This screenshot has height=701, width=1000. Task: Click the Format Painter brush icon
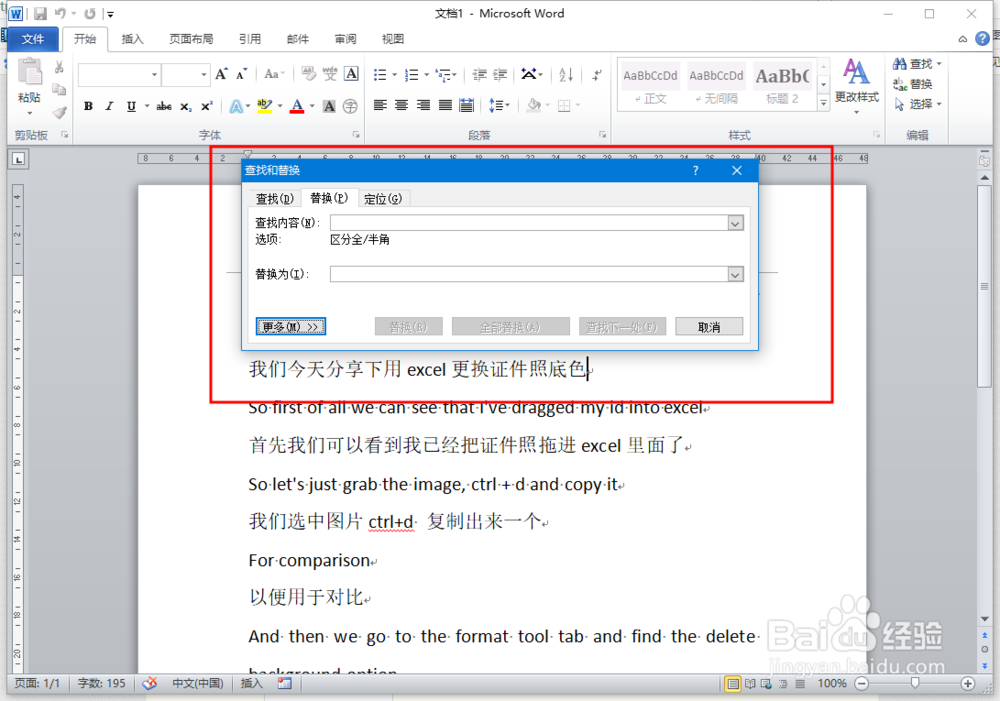point(59,113)
